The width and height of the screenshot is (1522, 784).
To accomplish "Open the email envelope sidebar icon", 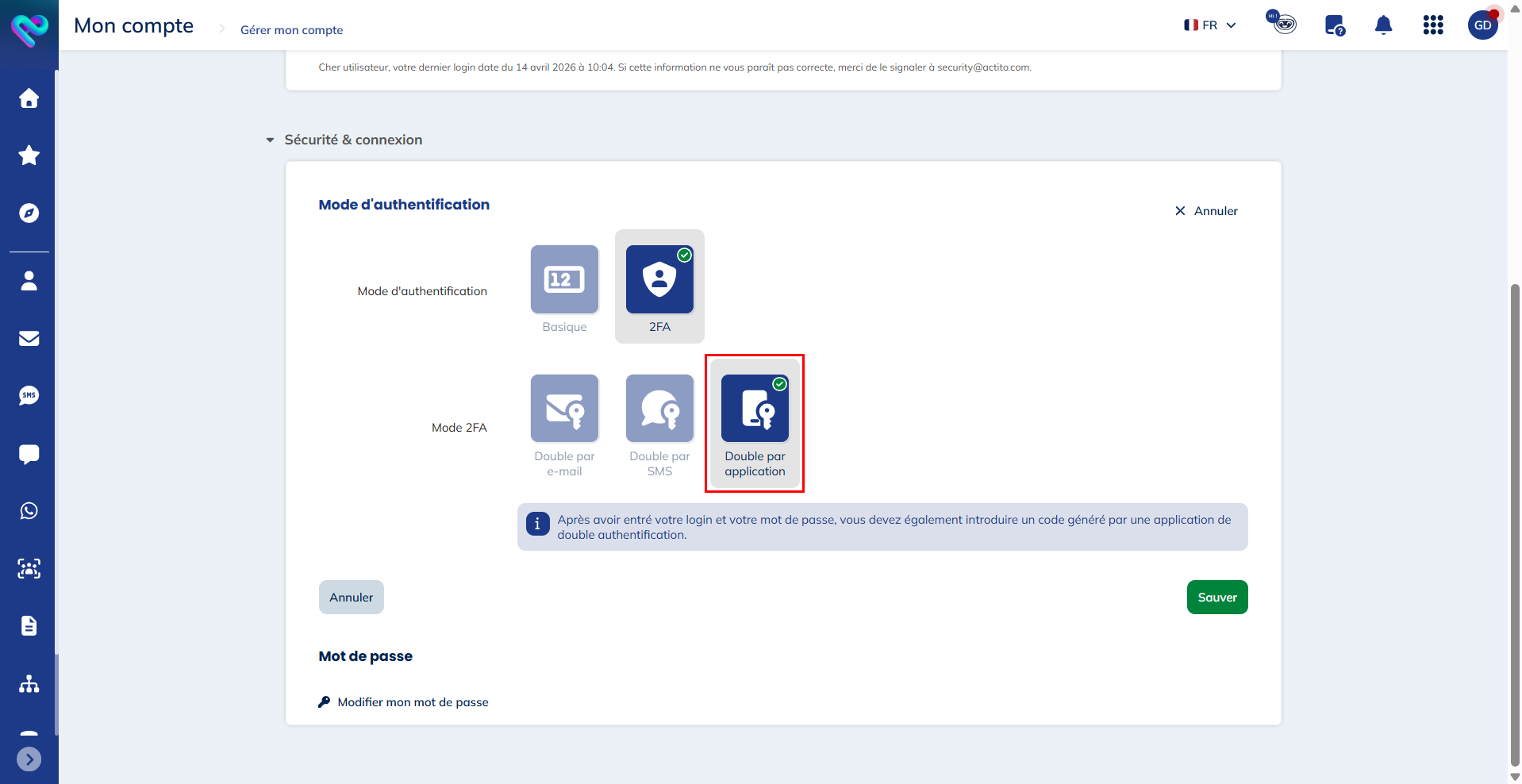I will (29, 338).
